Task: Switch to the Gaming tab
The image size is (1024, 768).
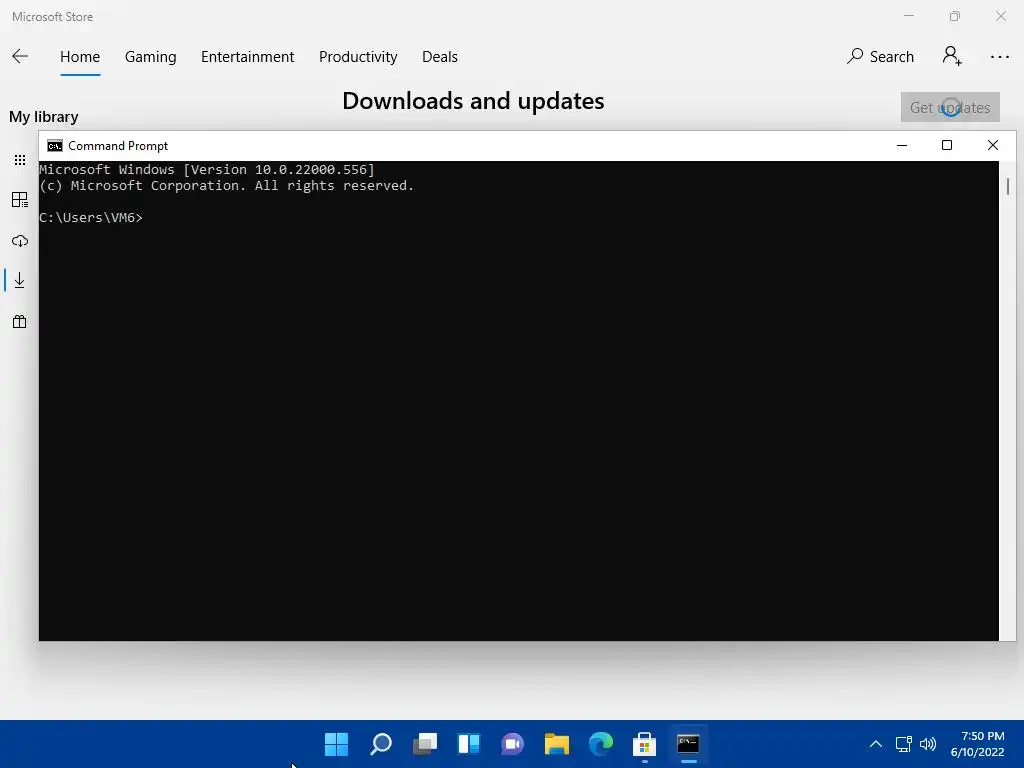Action: 150,57
